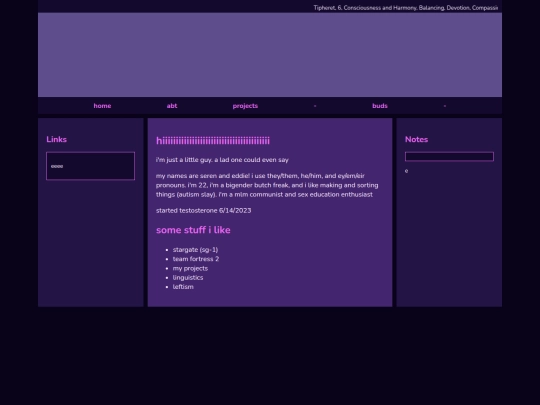Screen dimensions: 540x405
Task: Click the dash link after buds
Action: [x=445, y=106]
